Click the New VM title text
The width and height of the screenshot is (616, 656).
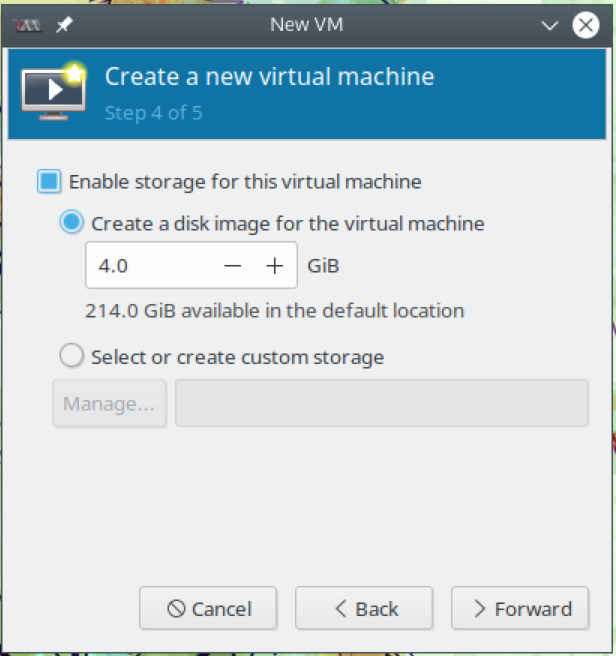tap(307, 25)
